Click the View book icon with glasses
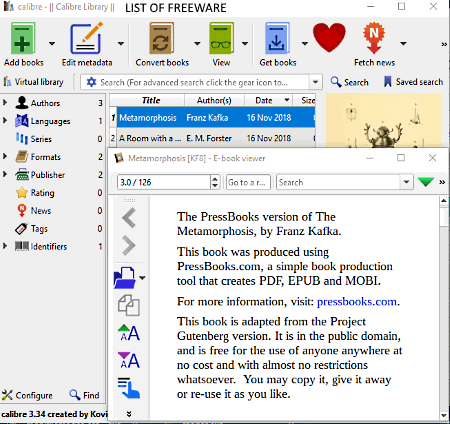Viewport: 450px width, 424px height. click(x=221, y=38)
